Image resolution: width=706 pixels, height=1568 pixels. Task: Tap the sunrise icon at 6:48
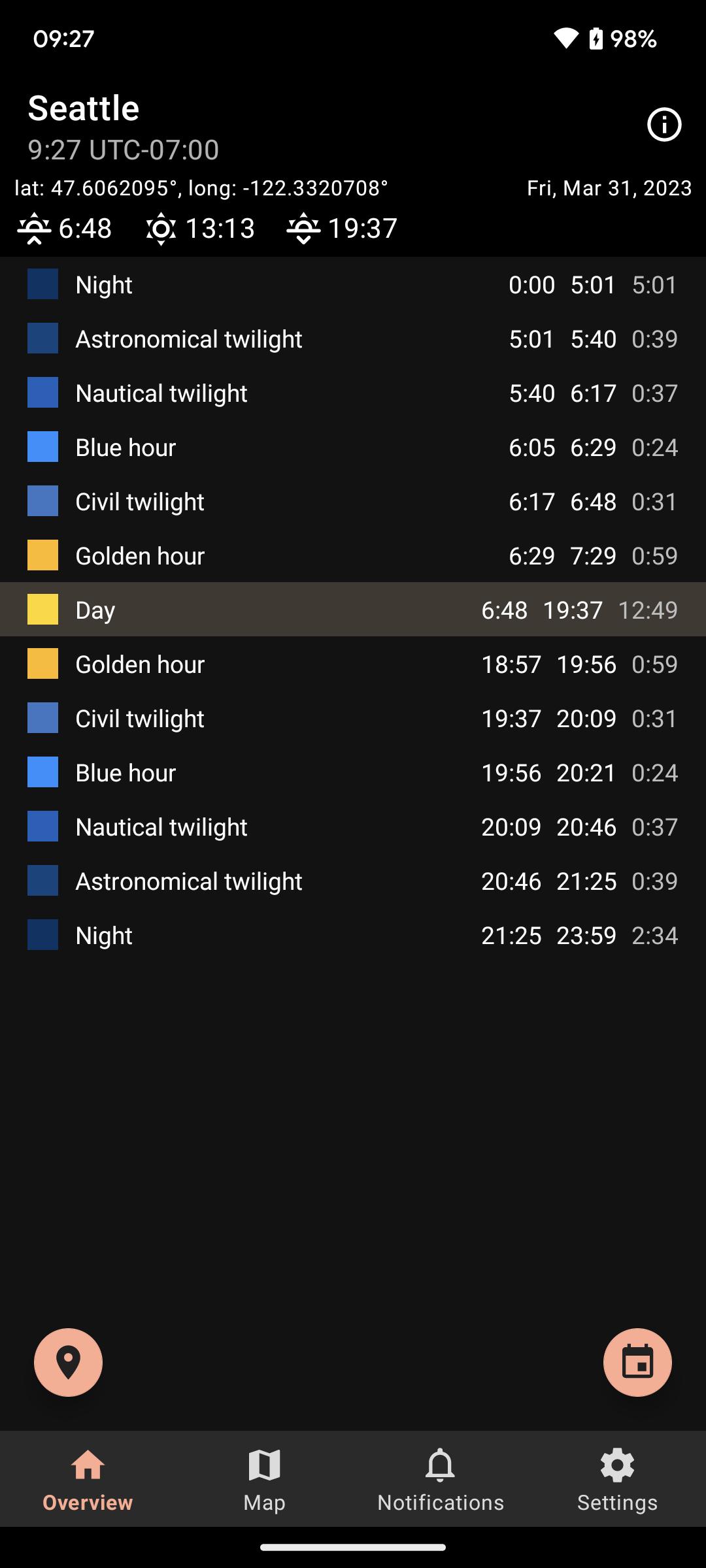pyautogui.click(x=34, y=229)
